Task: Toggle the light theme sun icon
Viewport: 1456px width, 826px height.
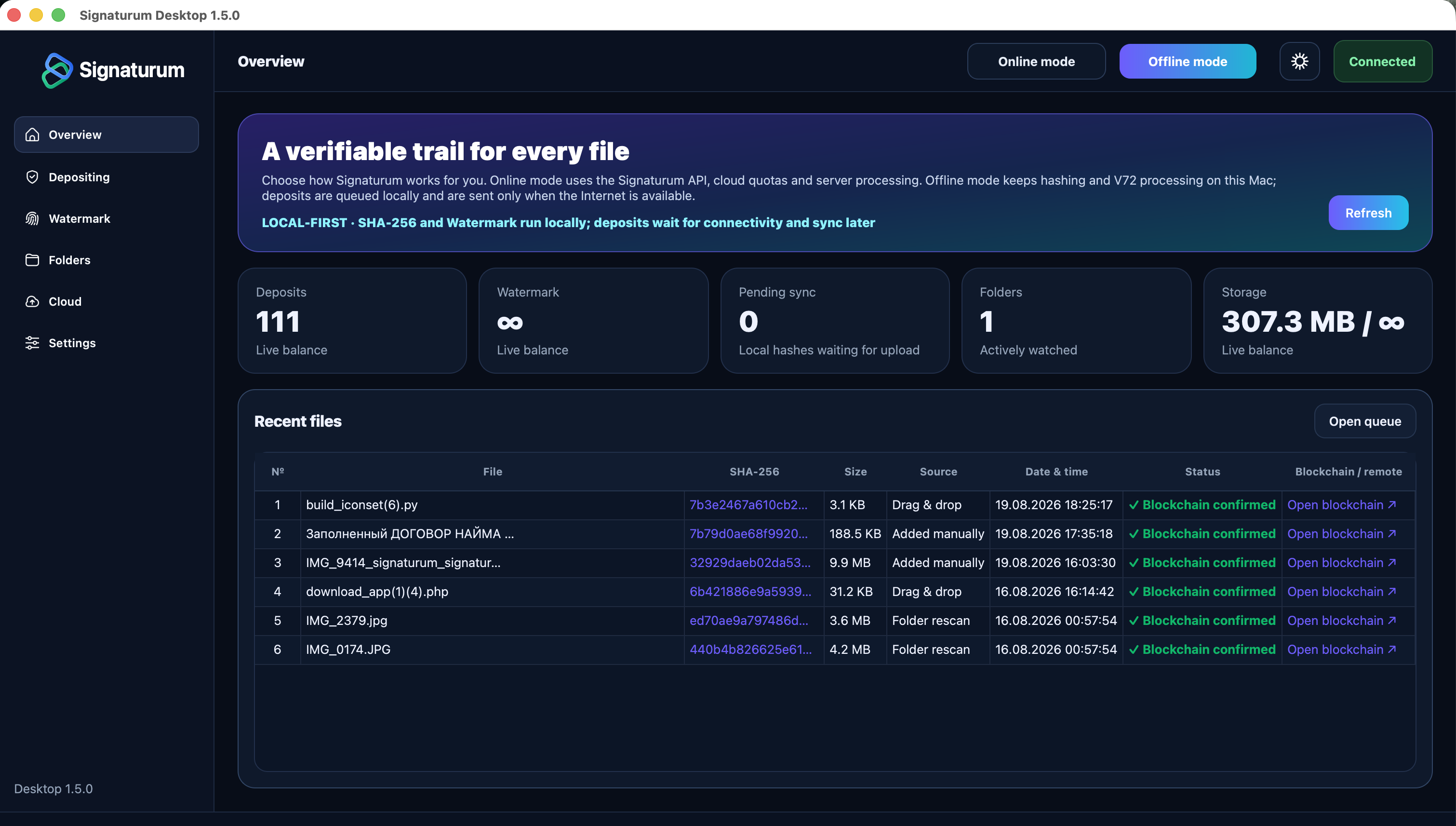Action: point(1299,61)
